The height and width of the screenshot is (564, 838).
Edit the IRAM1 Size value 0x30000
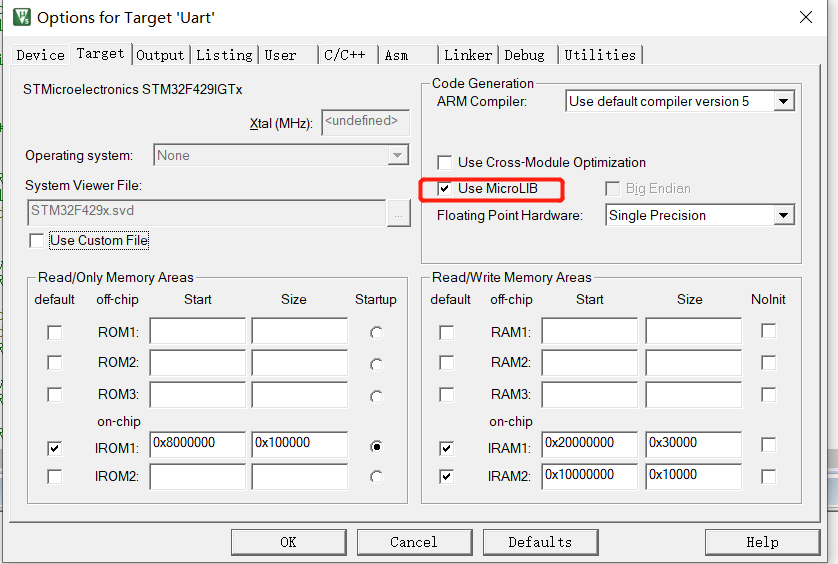(x=694, y=445)
